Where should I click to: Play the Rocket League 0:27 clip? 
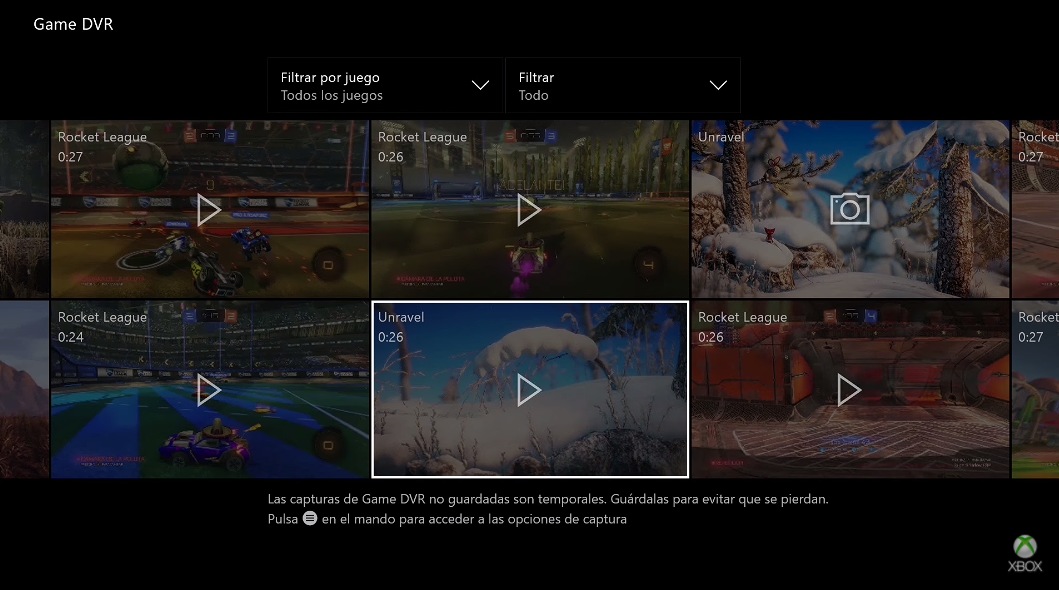[x=209, y=210]
